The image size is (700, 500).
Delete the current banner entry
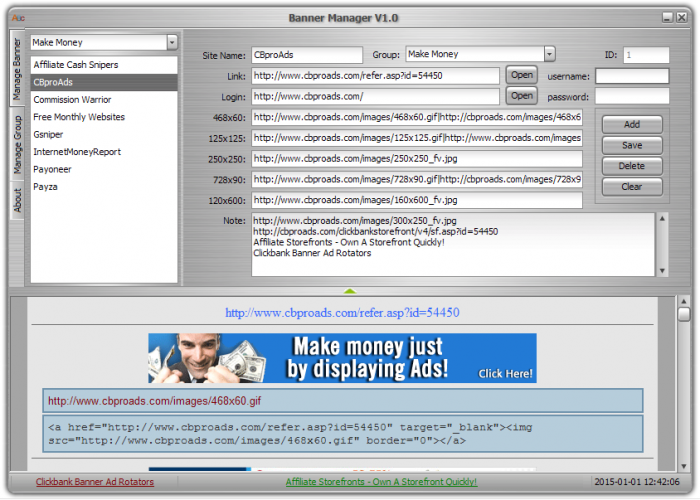(631, 166)
